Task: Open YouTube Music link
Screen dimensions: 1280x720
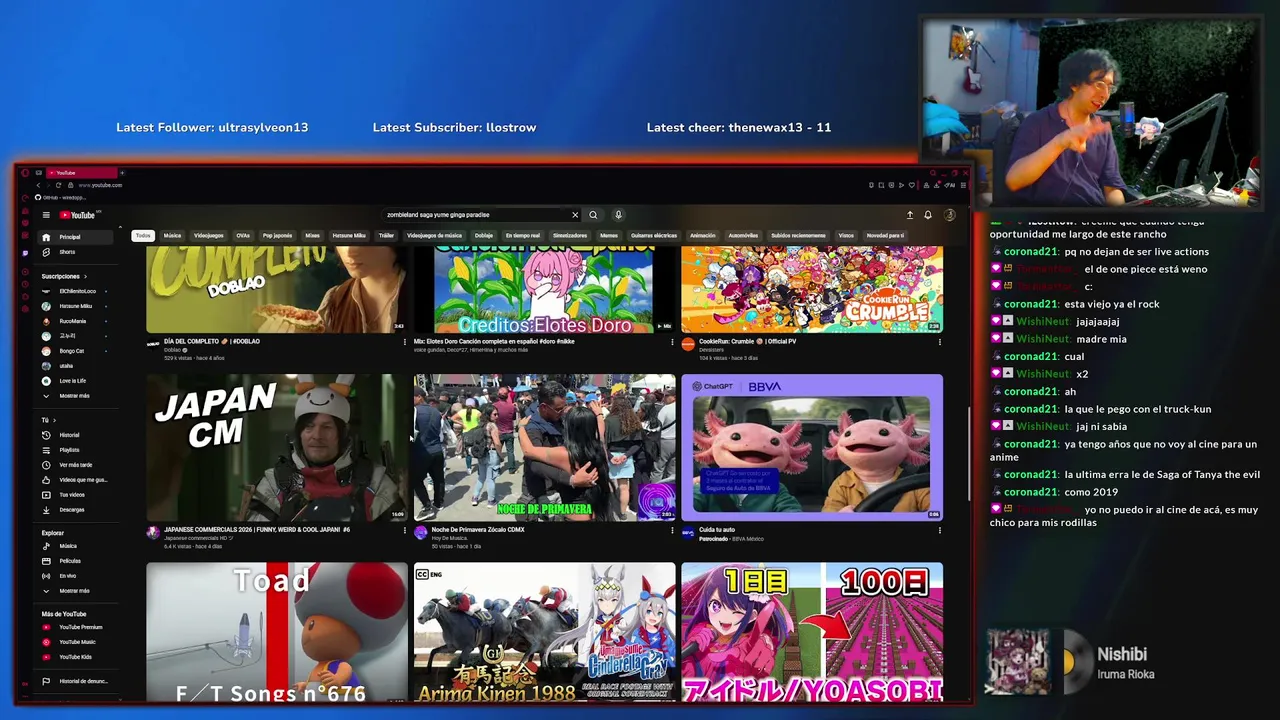Action: pos(76,642)
